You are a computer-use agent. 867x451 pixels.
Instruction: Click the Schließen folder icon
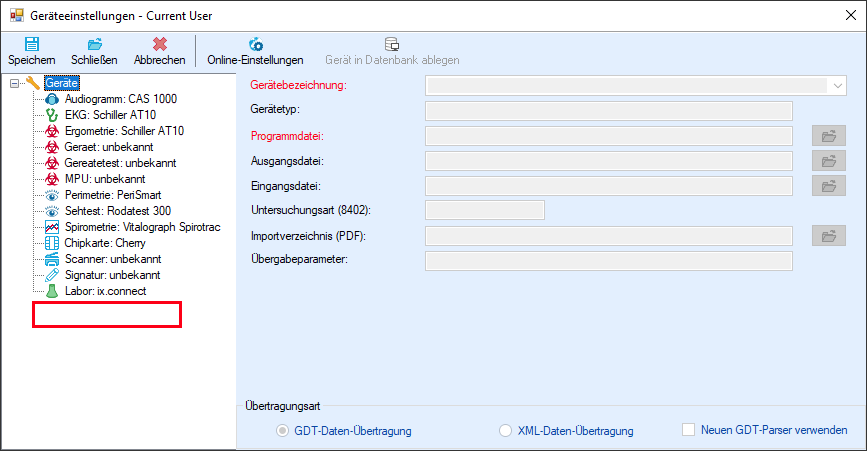95,44
